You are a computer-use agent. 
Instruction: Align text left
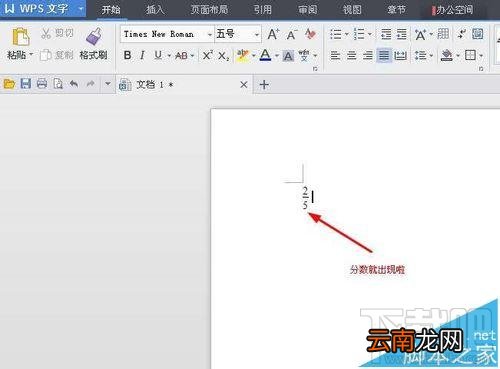(335, 55)
